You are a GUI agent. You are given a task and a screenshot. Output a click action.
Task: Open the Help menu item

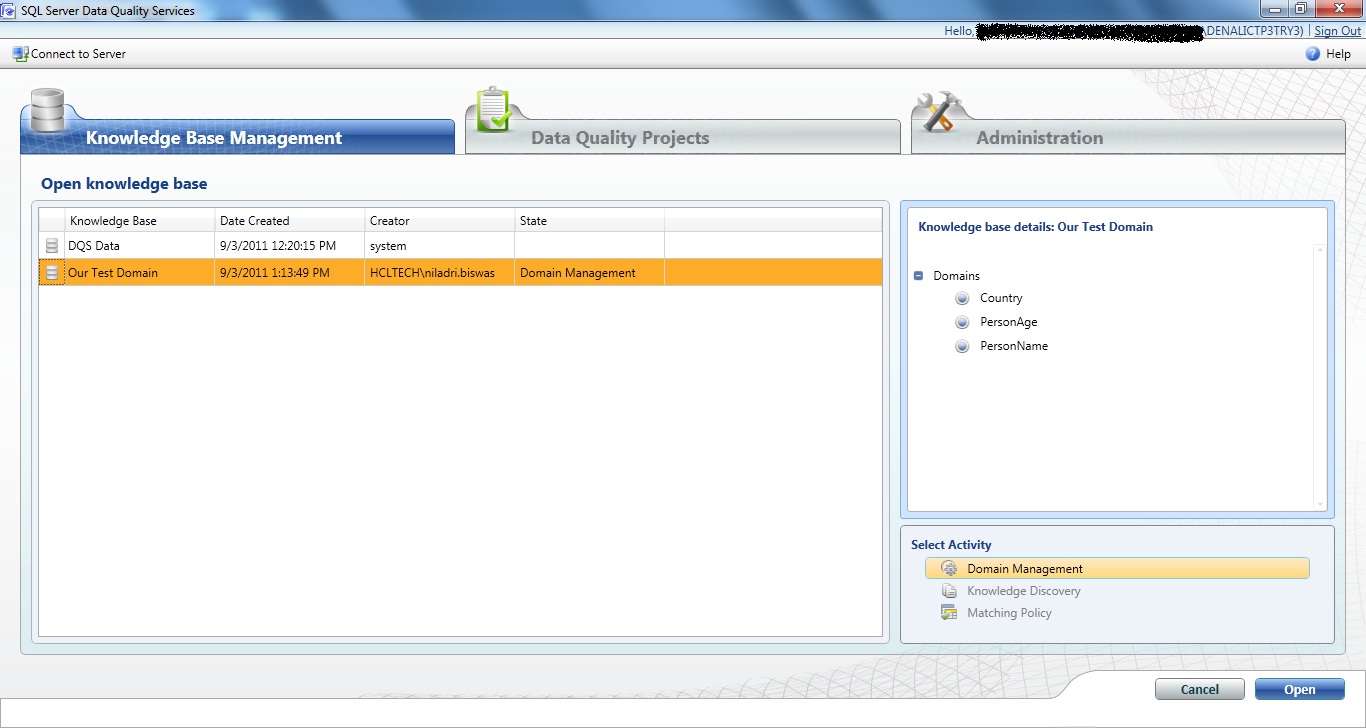[x=1338, y=54]
